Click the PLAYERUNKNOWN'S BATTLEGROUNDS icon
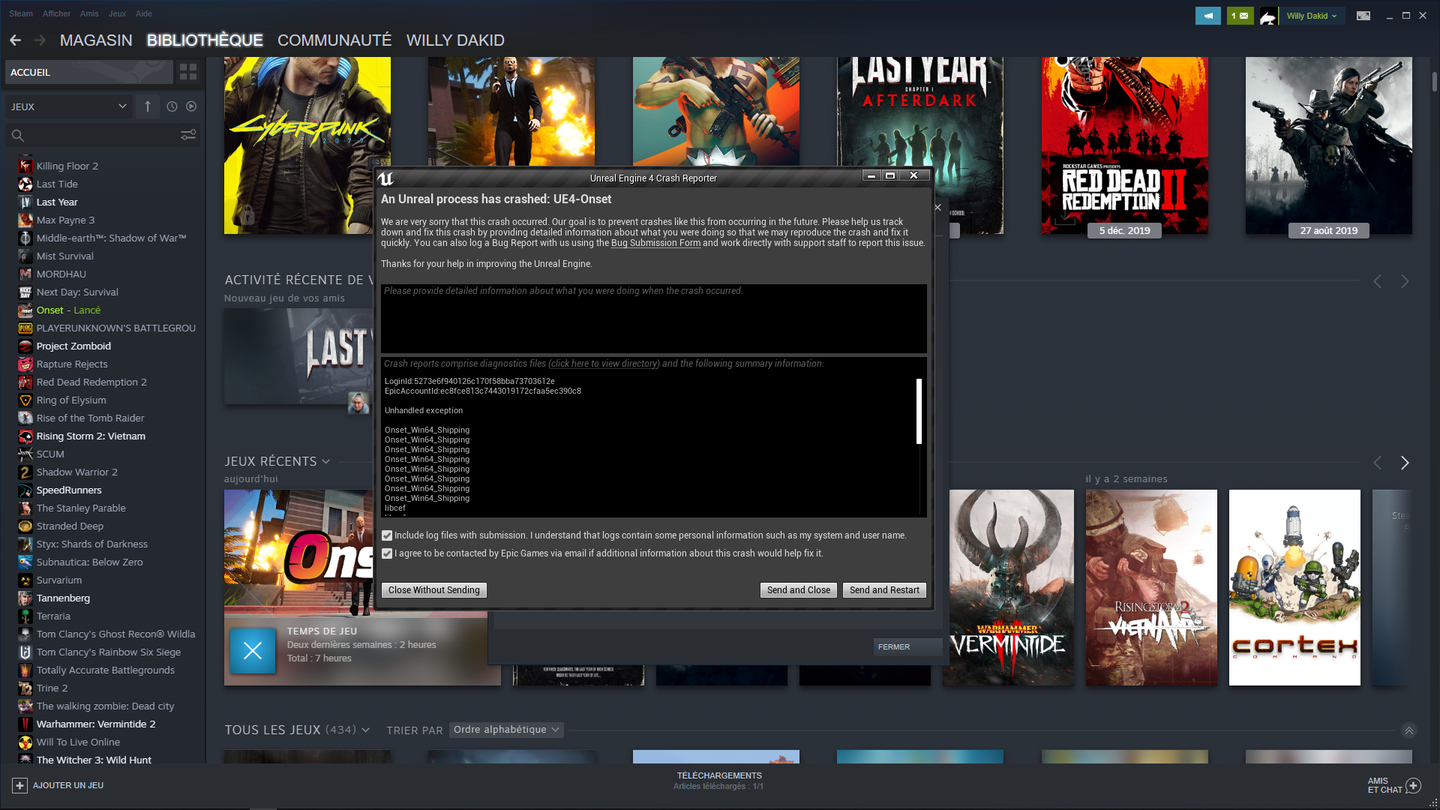This screenshot has height=810, width=1440. tap(25, 328)
